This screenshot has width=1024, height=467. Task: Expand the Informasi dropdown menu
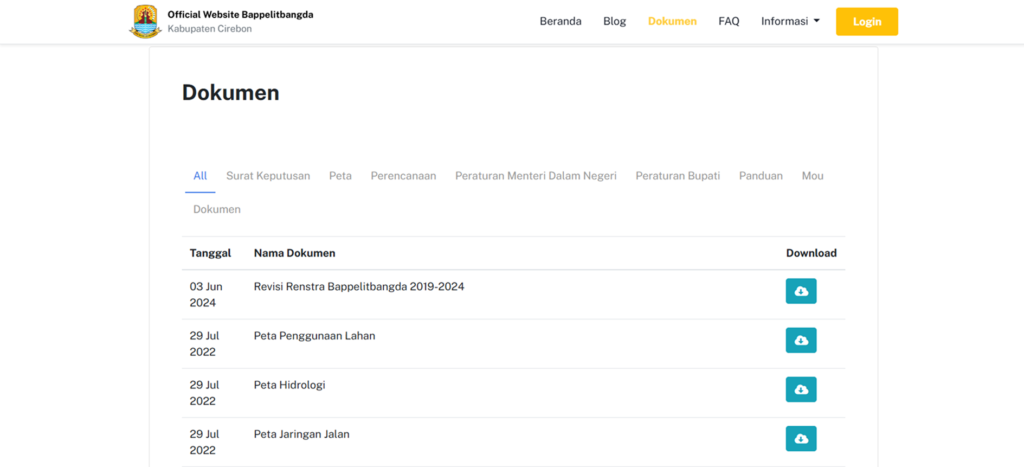click(x=790, y=22)
